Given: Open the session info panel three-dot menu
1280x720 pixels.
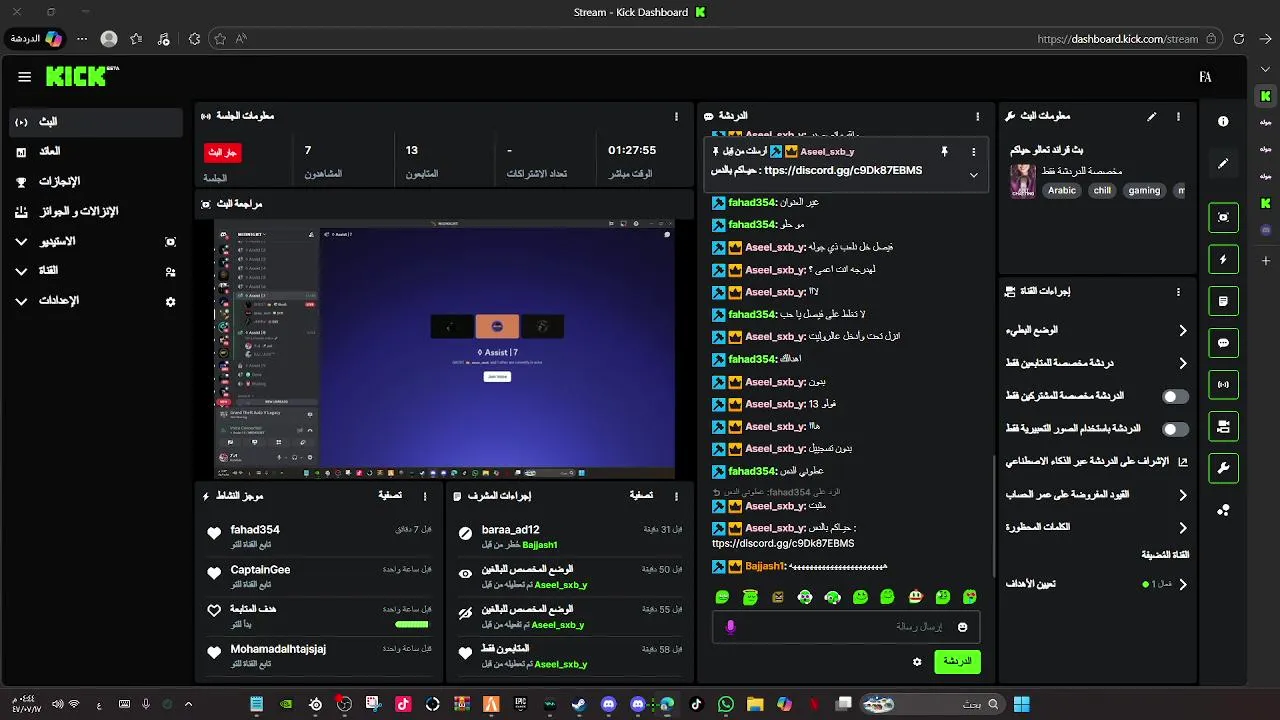Looking at the screenshot, I should pyautogui.click(x=677, y=117).
